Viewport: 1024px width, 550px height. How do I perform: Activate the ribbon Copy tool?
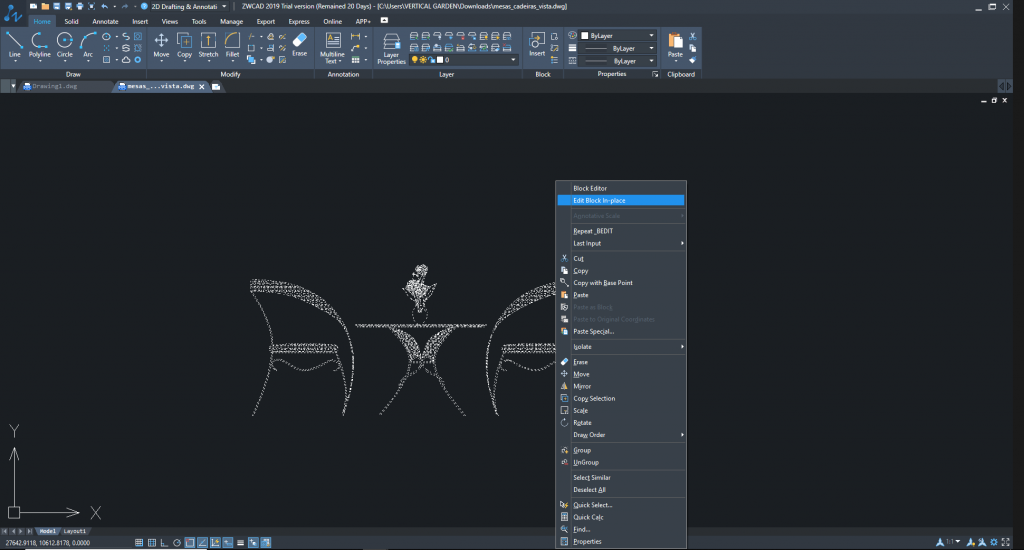tap(185, 45)
